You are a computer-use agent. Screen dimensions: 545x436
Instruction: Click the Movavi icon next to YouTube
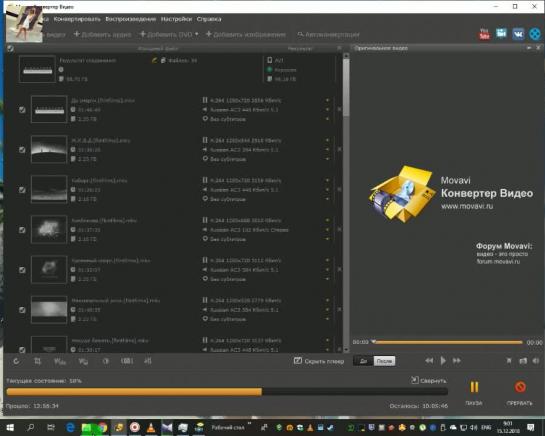tap(501, 34)
